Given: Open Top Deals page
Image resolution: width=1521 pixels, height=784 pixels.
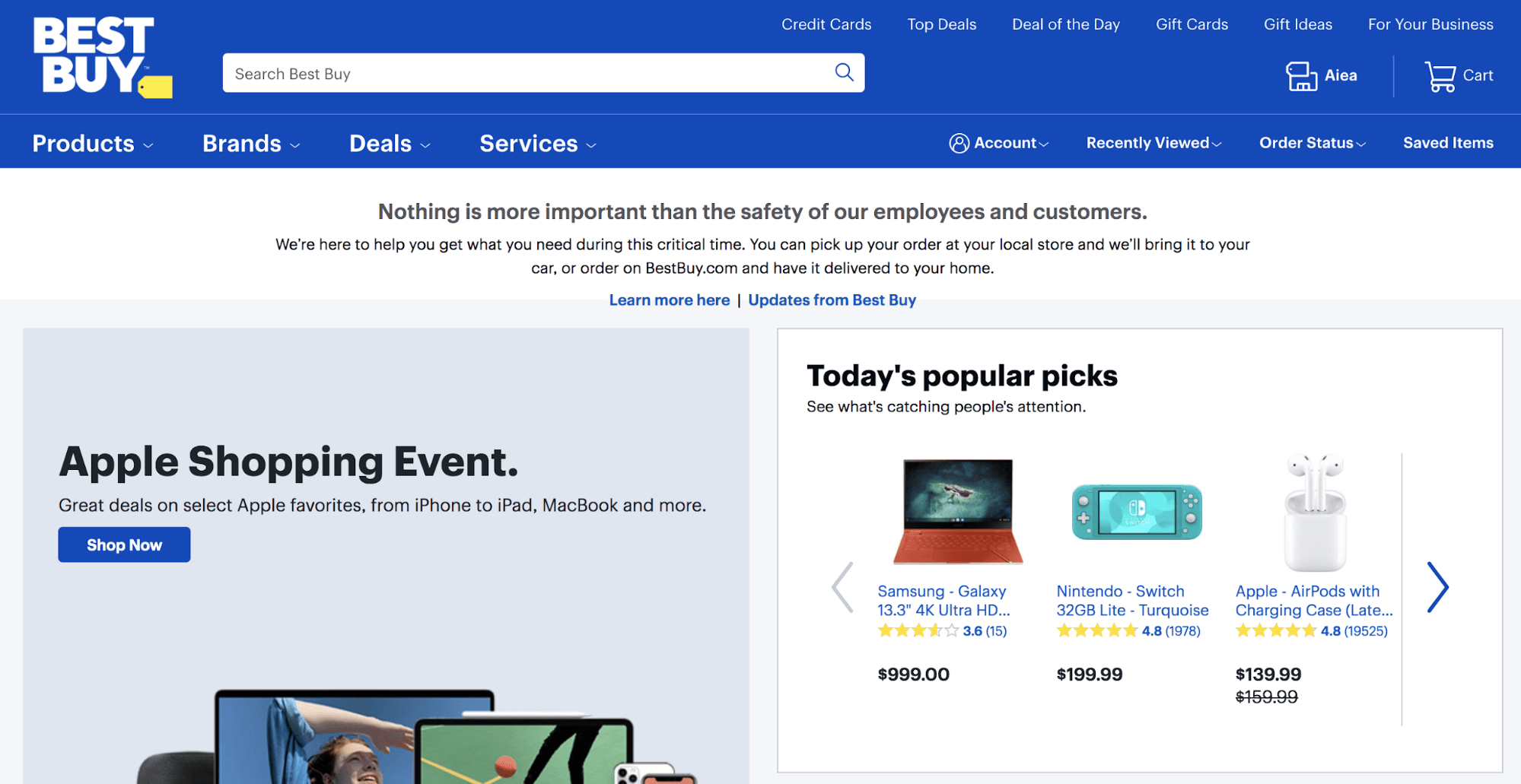Looking at the screenshot, I should [941, 24].
